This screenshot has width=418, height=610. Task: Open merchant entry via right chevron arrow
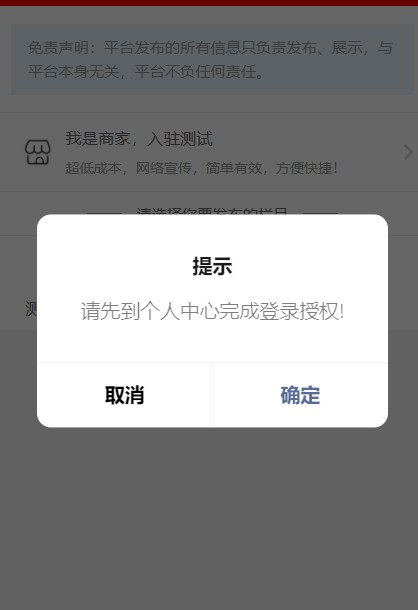(x=408, y=152)
